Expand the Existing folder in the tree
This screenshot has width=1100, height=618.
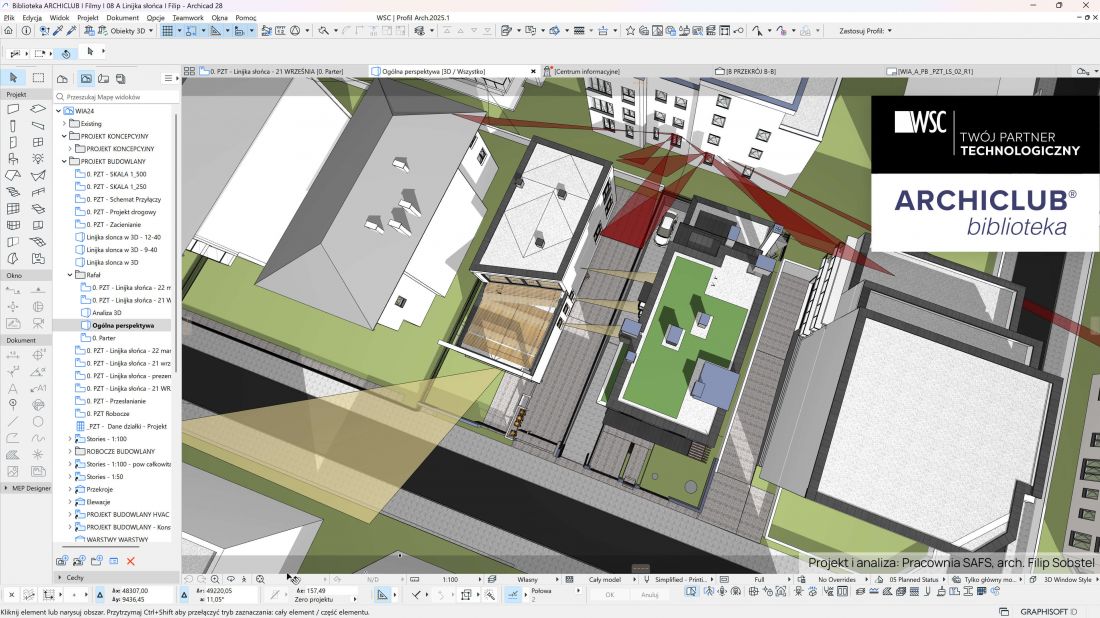coord(65,123)
